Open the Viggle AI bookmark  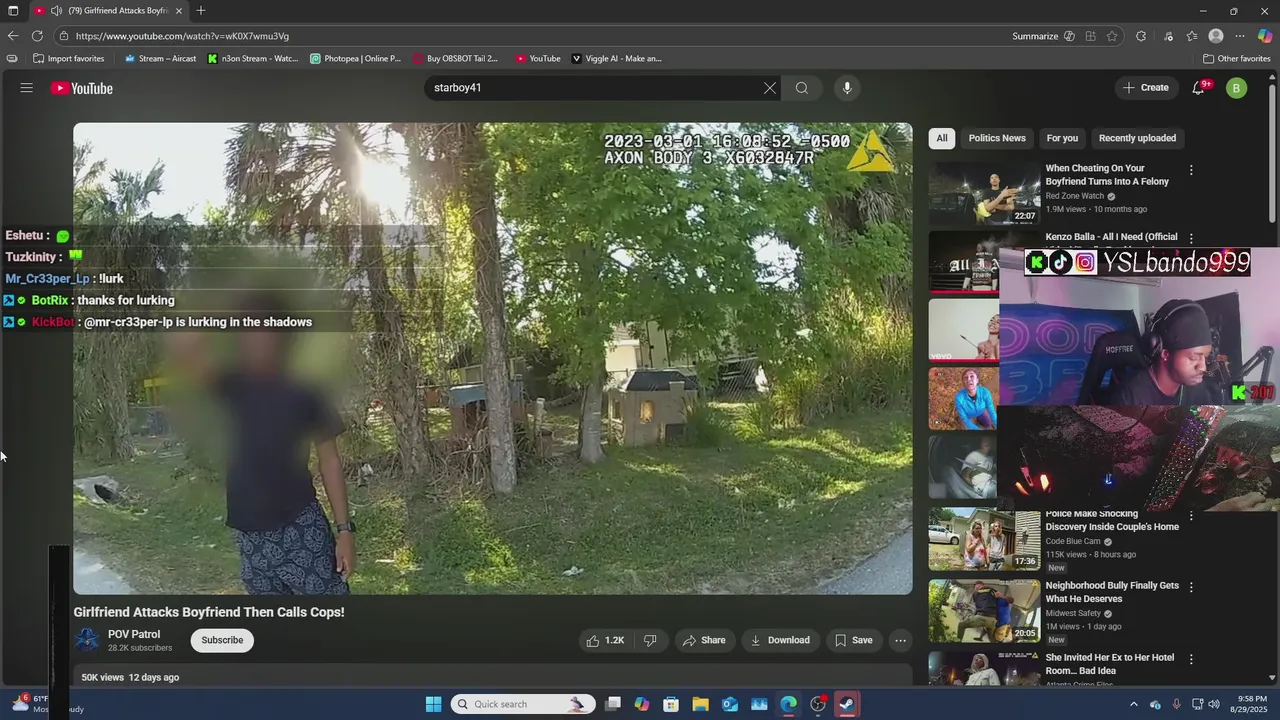616,59
